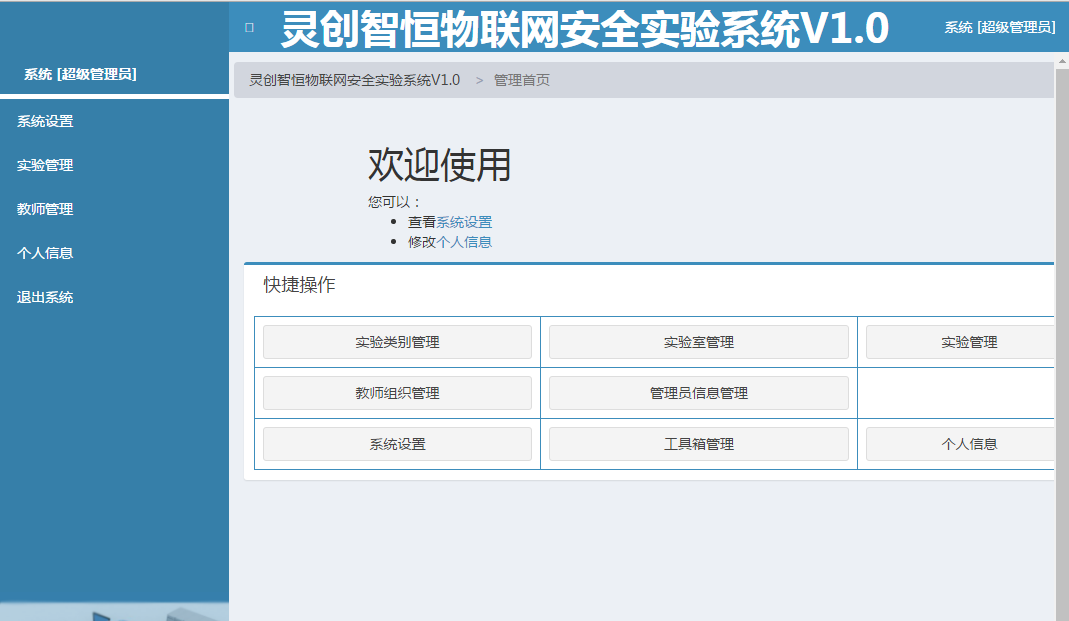The width and height of the screenshot is (1069, 621).
Task: Click the 实验室管理 quick action button
Action: (699, 342)
